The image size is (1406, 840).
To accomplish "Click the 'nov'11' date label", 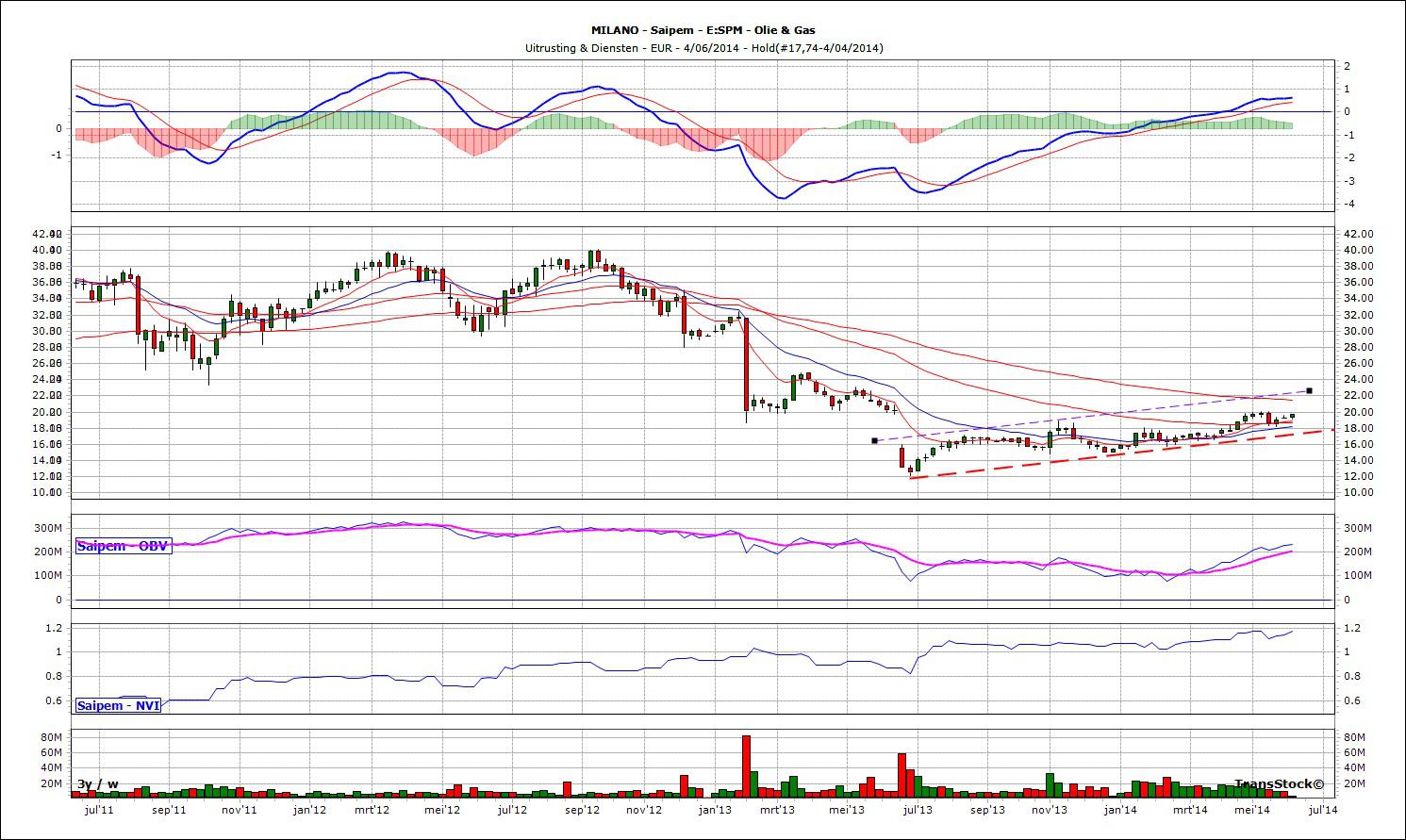I will (240, 809).
